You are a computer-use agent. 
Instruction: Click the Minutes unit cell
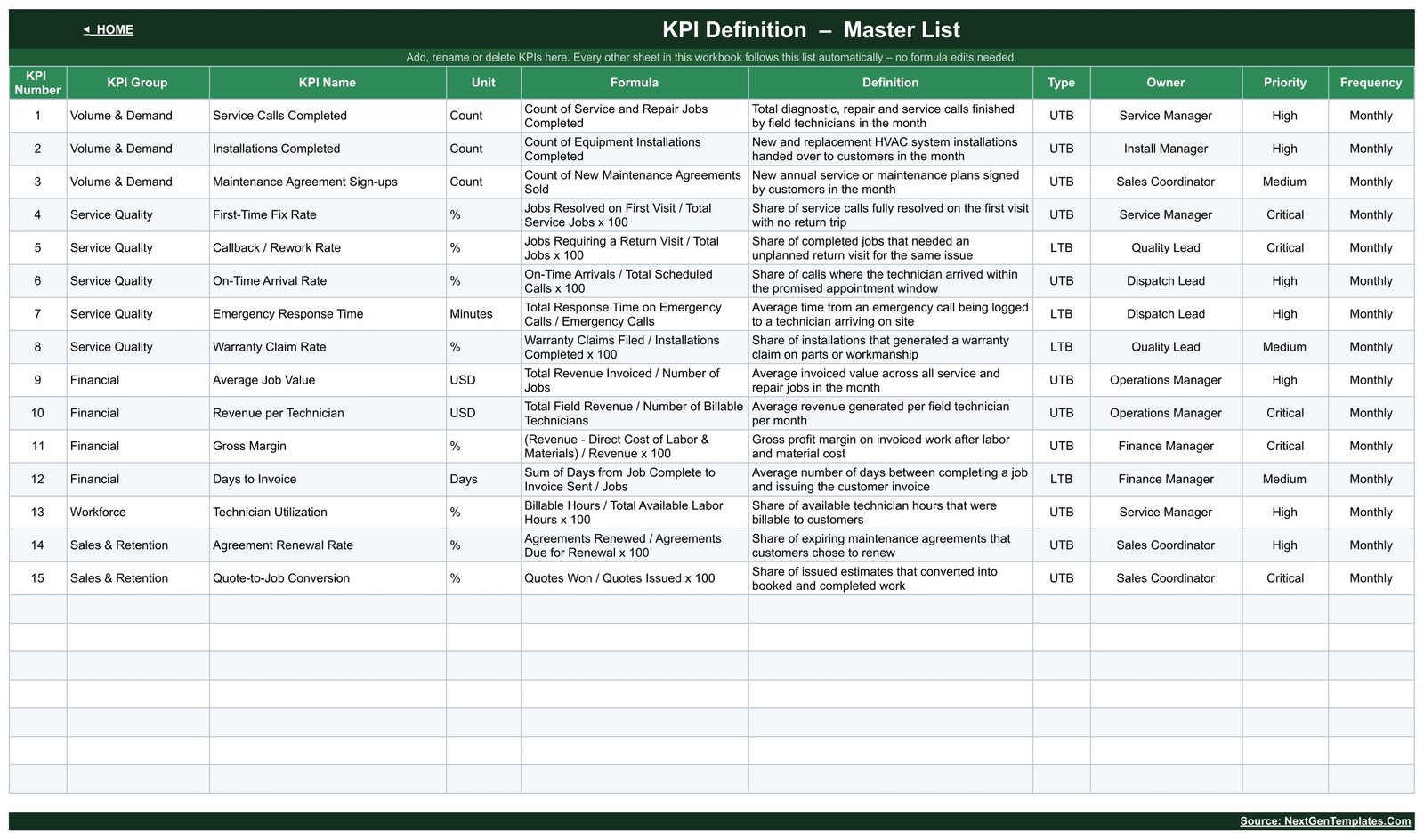[483, 314]
